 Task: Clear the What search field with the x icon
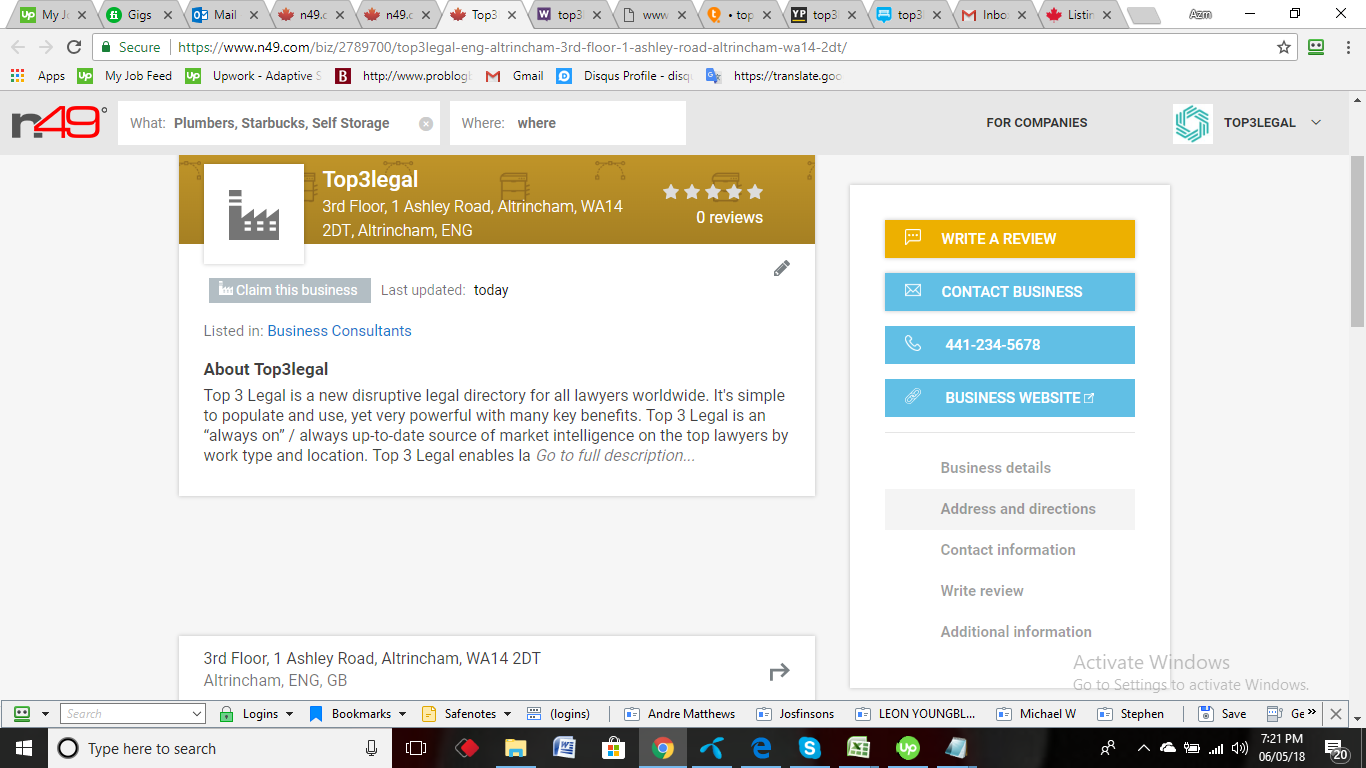click(x=424, y=122)
